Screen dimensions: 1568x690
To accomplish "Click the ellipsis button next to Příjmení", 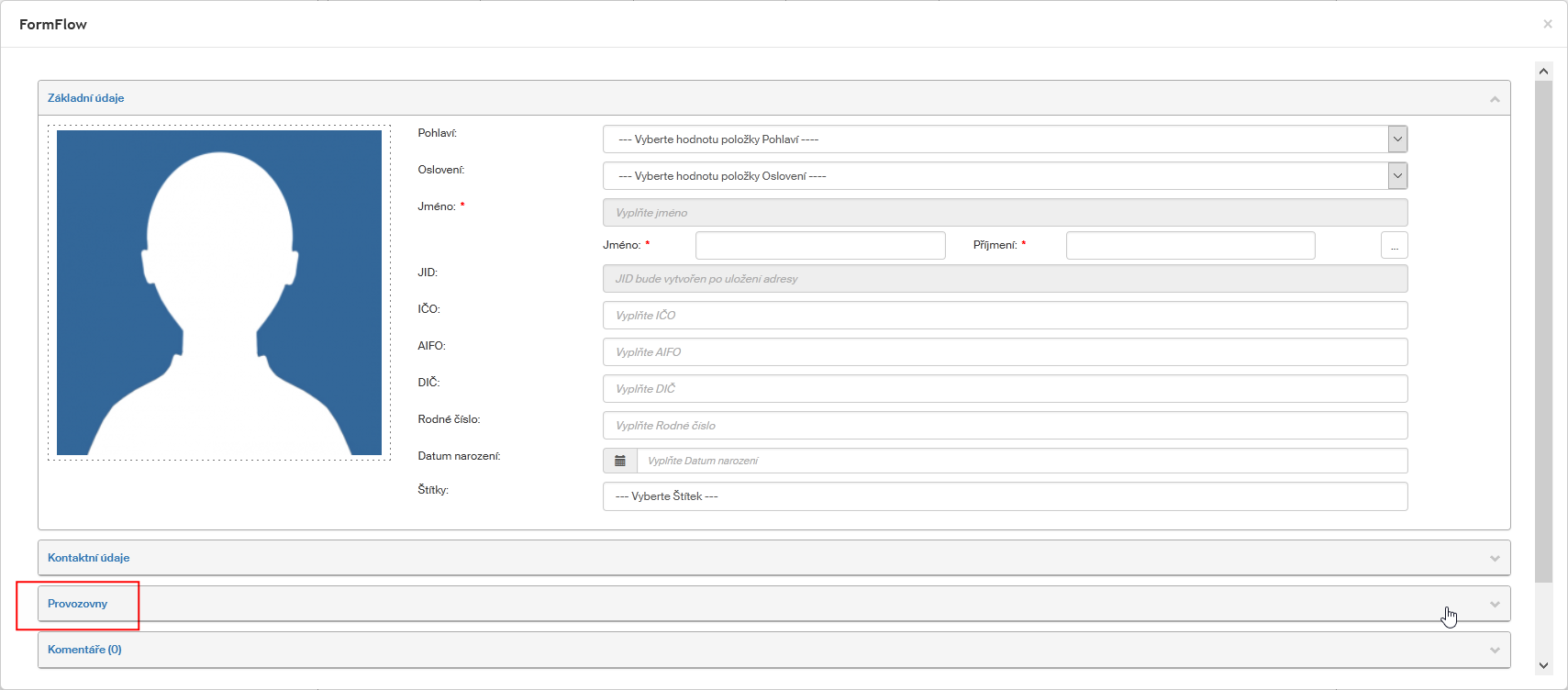I will pyautogui.click(x=1394, y=245).
